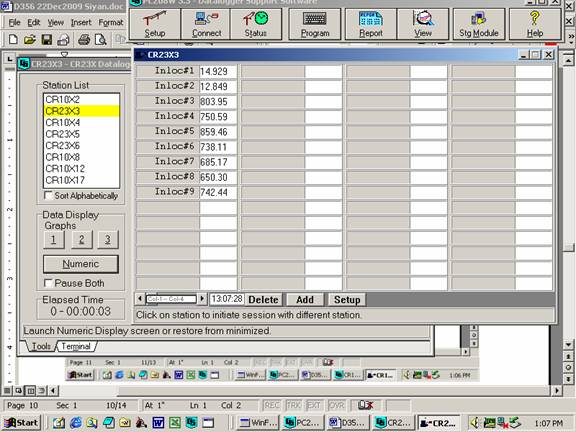
Task: Toggle TRK track changes indicator
Action: (x=294, y=405)
